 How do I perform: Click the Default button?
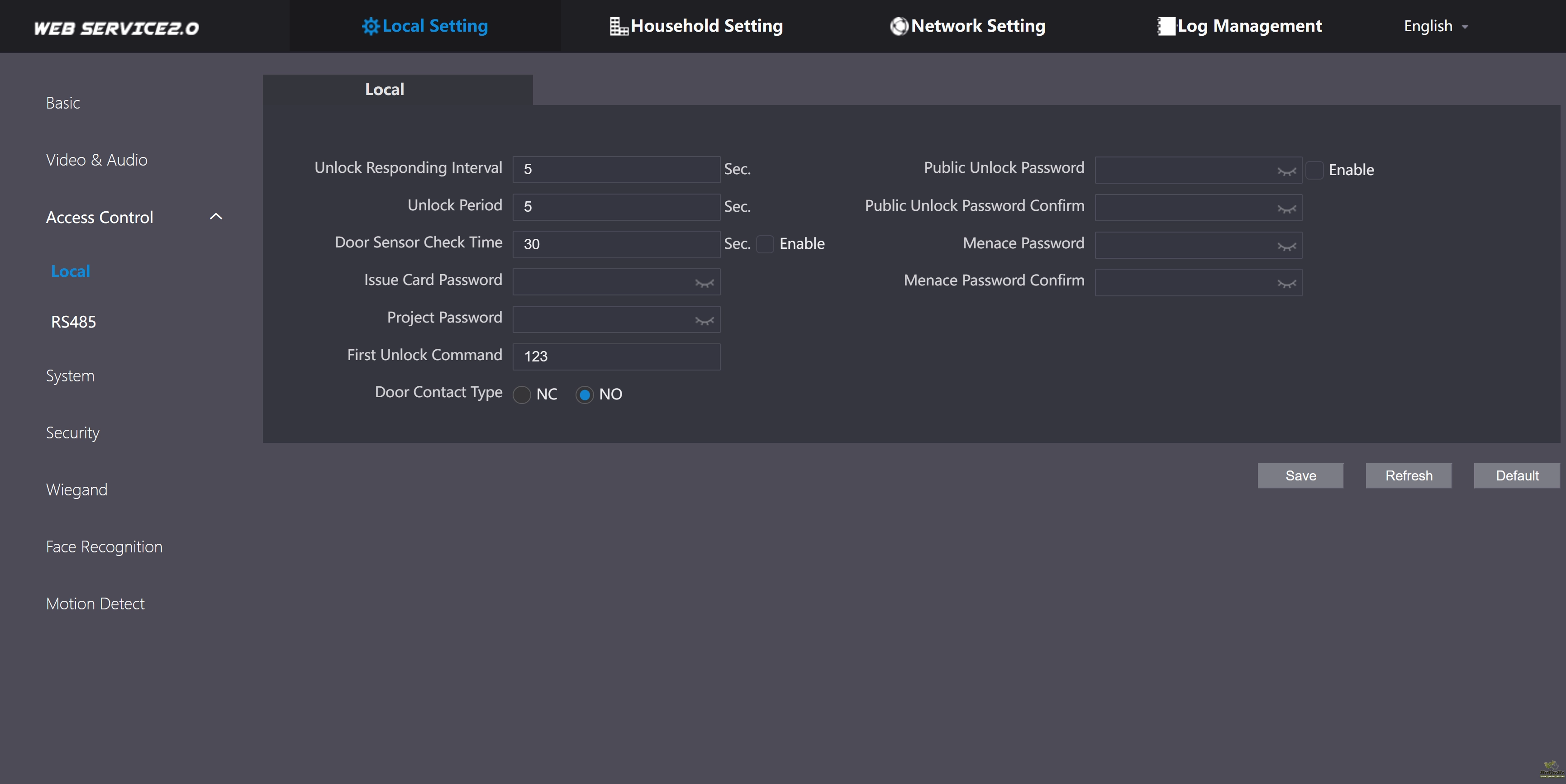point(1516,476)
